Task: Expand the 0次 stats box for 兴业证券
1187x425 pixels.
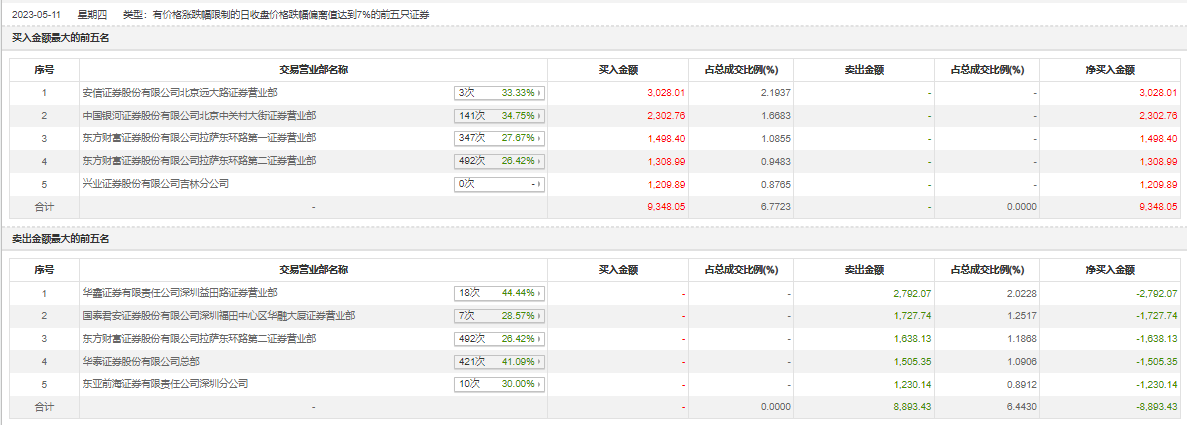Action: 500,184
